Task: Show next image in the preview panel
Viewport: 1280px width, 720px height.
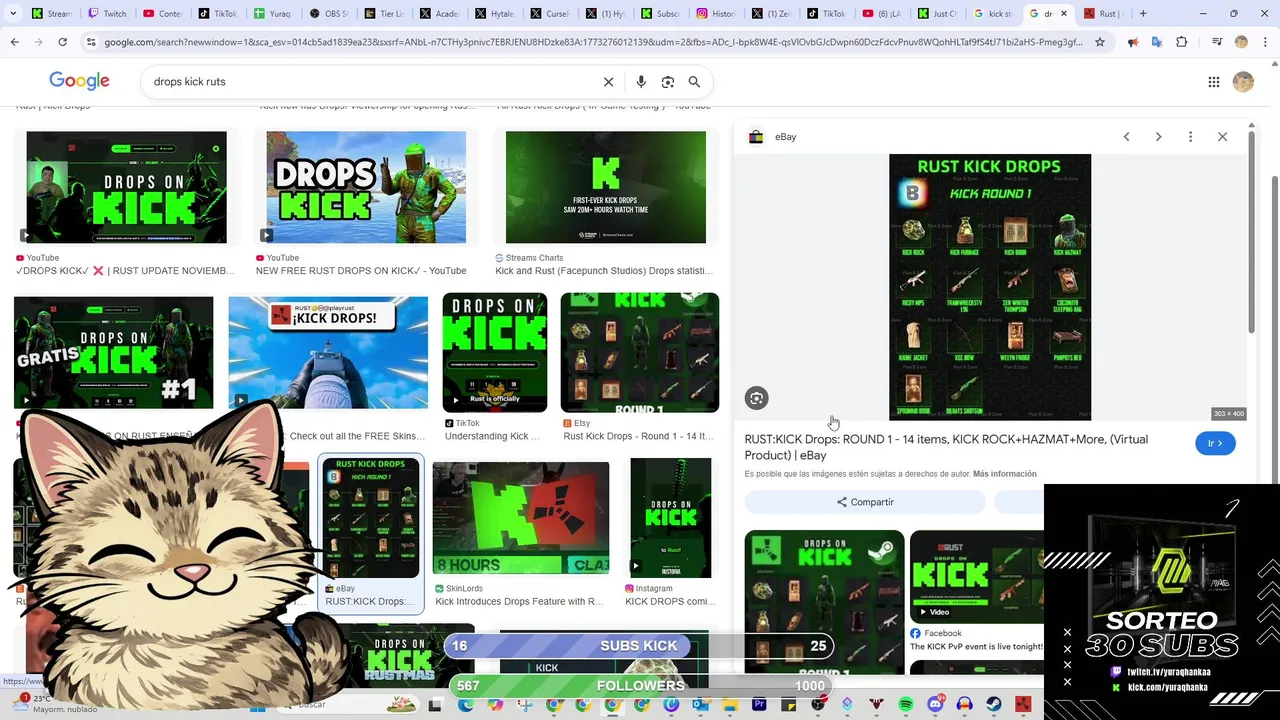Action: coord(1158,137)
